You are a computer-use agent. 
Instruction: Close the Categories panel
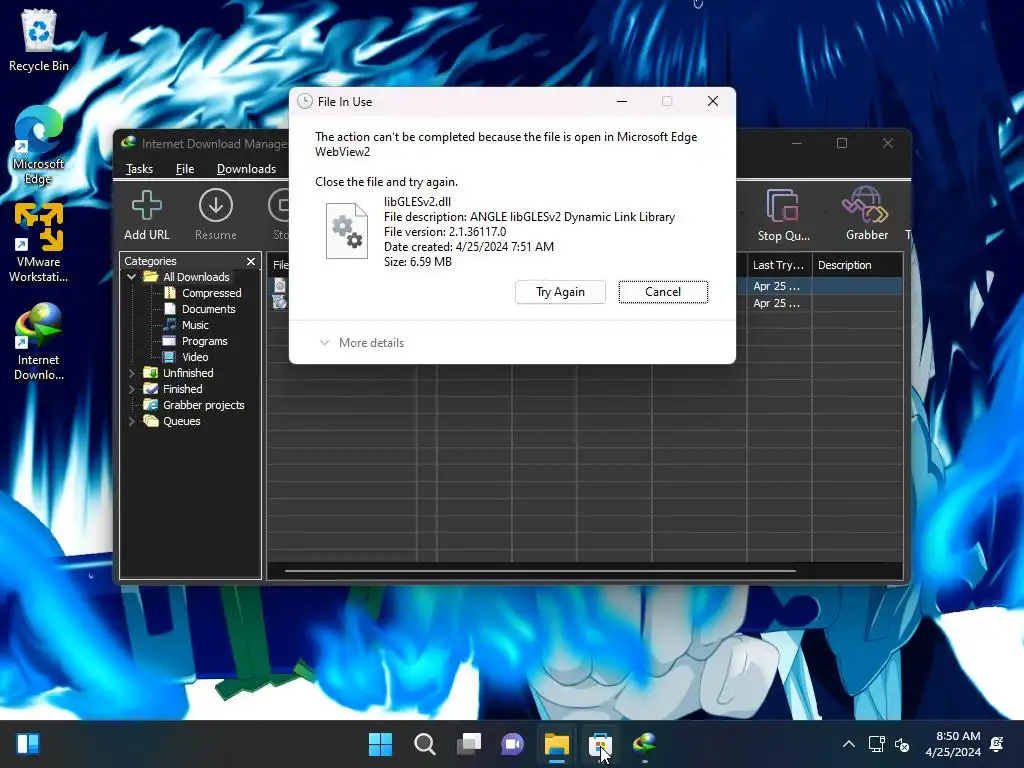tap(251, 261)
